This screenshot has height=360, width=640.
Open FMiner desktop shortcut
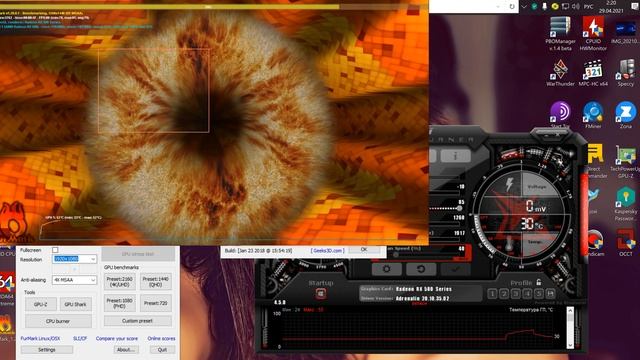coord(593,115)
